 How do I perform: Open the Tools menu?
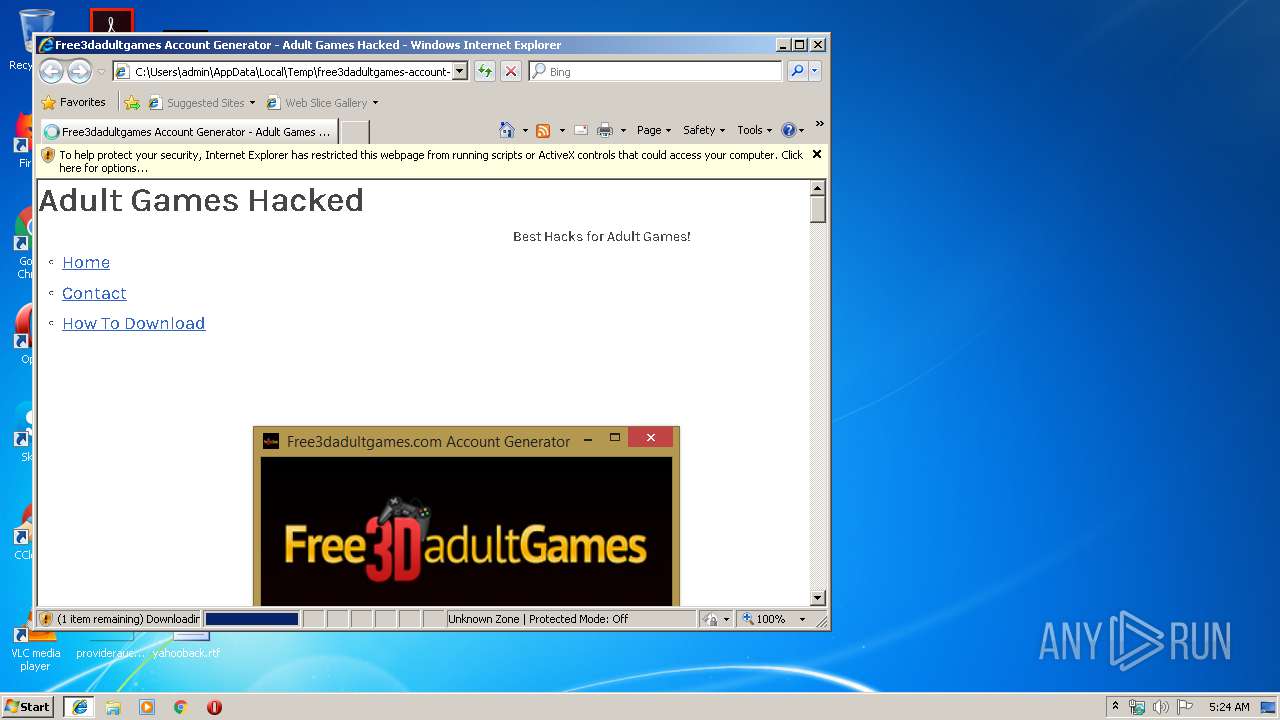(755, 130)
